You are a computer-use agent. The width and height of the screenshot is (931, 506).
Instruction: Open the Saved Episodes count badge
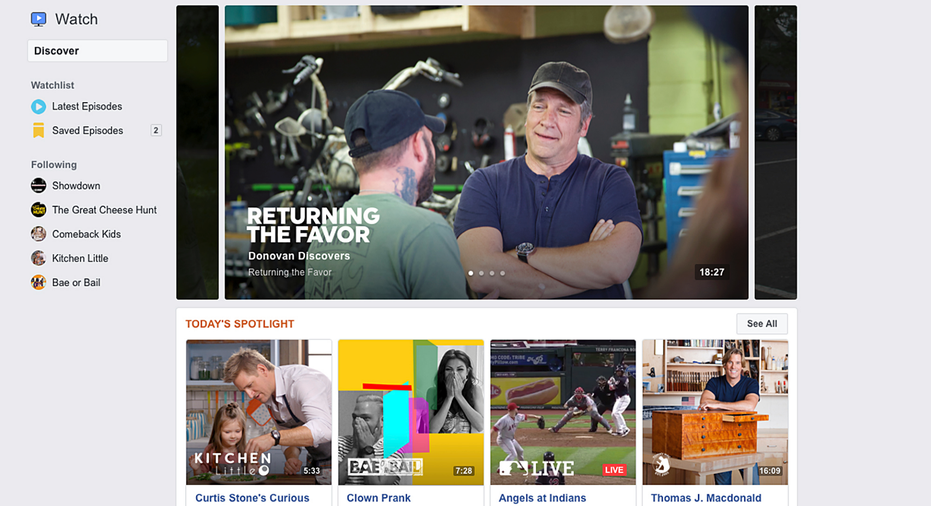[156, 130]
